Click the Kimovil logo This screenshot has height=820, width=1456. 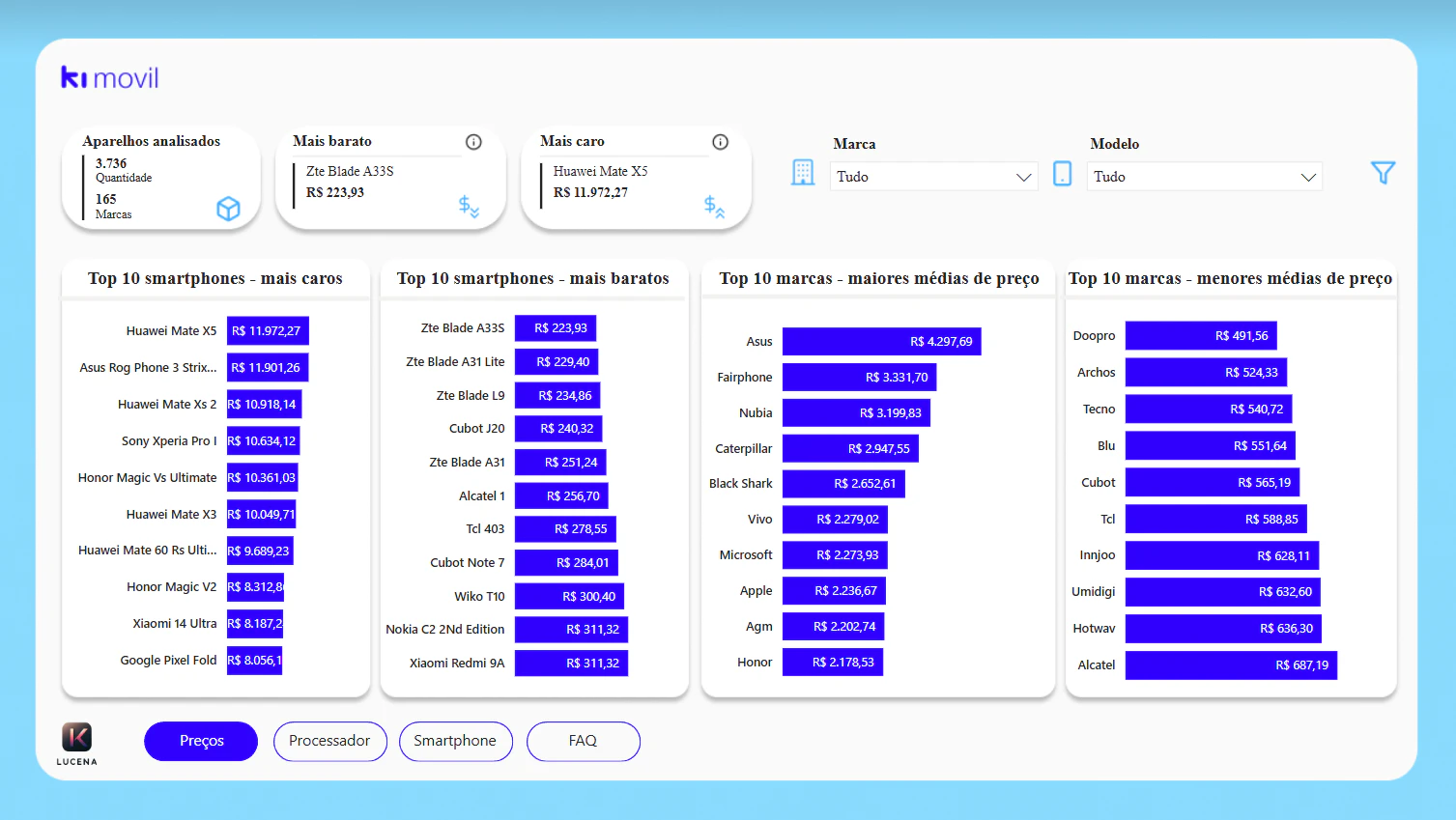pyautogui.click(x=109, y=77)
